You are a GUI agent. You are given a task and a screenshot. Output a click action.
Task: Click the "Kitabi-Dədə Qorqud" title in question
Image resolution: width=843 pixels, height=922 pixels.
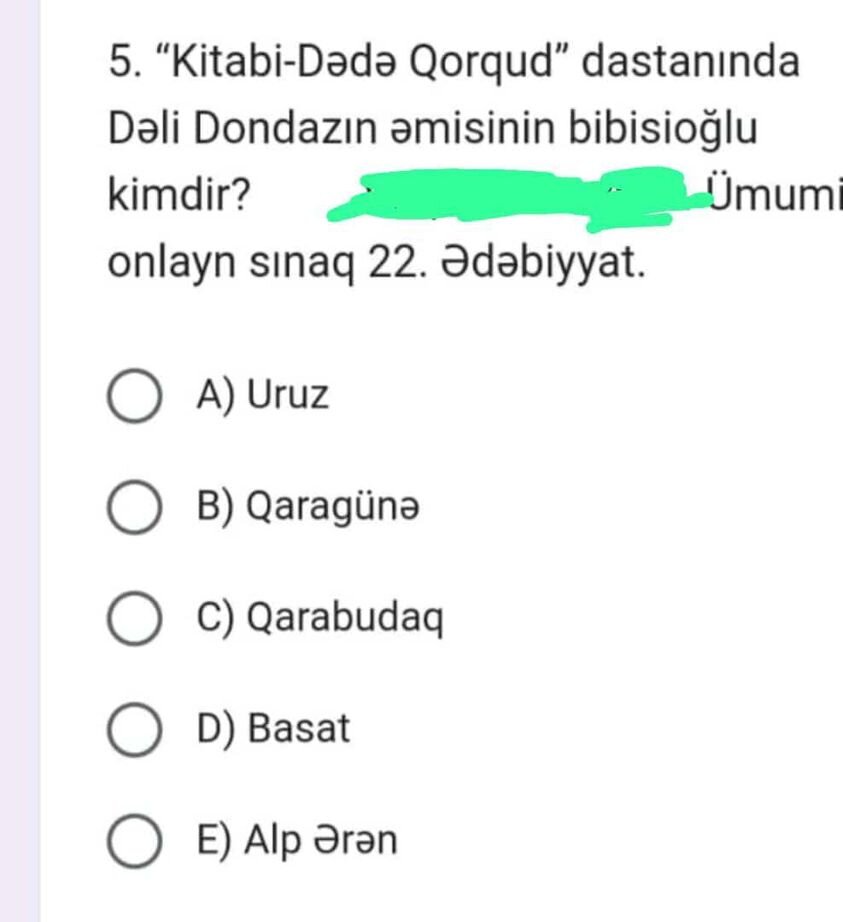(x=362, y=62)
